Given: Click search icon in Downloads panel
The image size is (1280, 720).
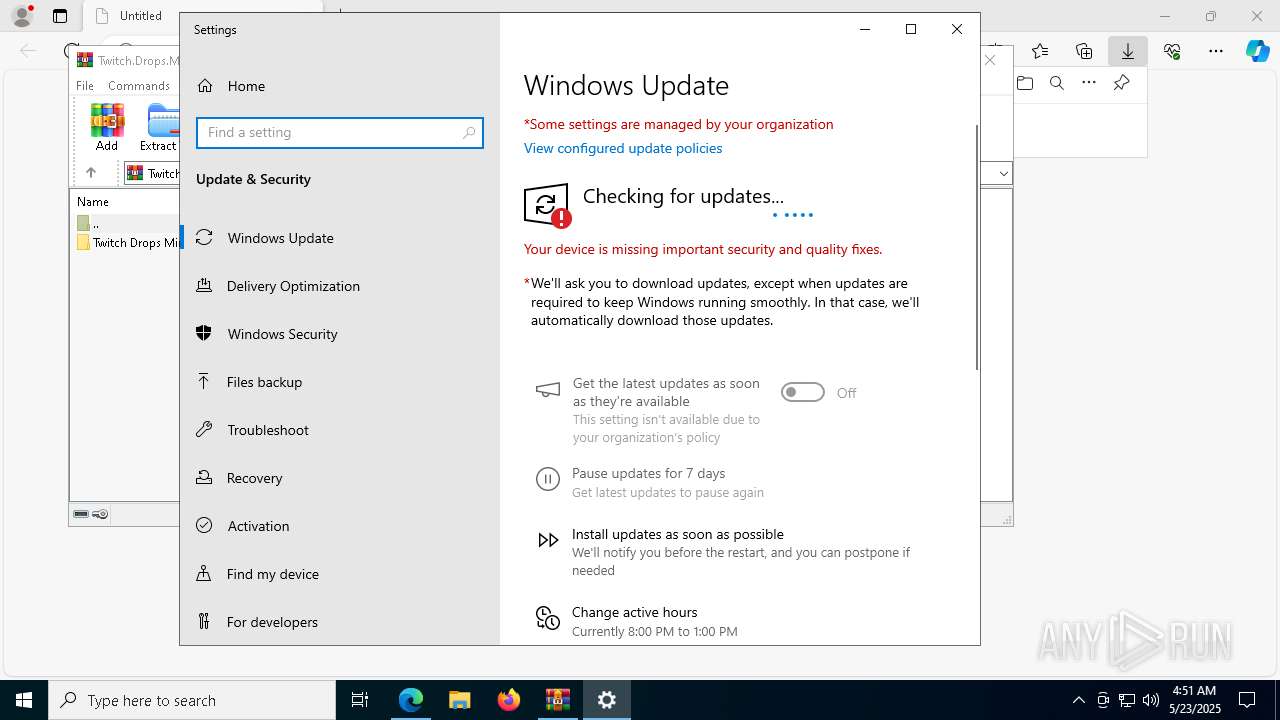Looking at the screenshot, I should pyautogui.click(x=1057, y=83).
